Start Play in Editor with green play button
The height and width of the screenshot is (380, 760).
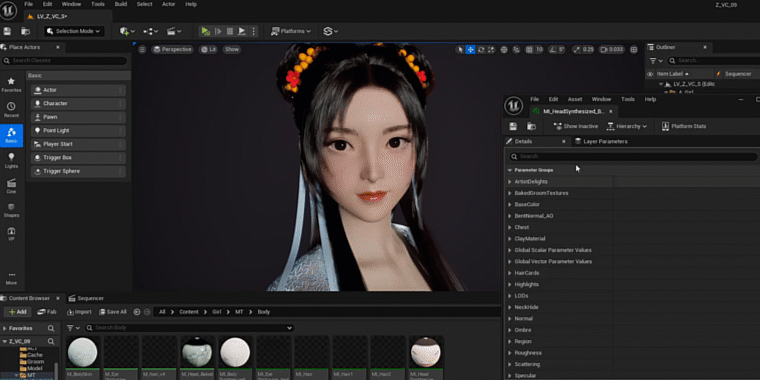pyautogui.click(x=206, y=31)
